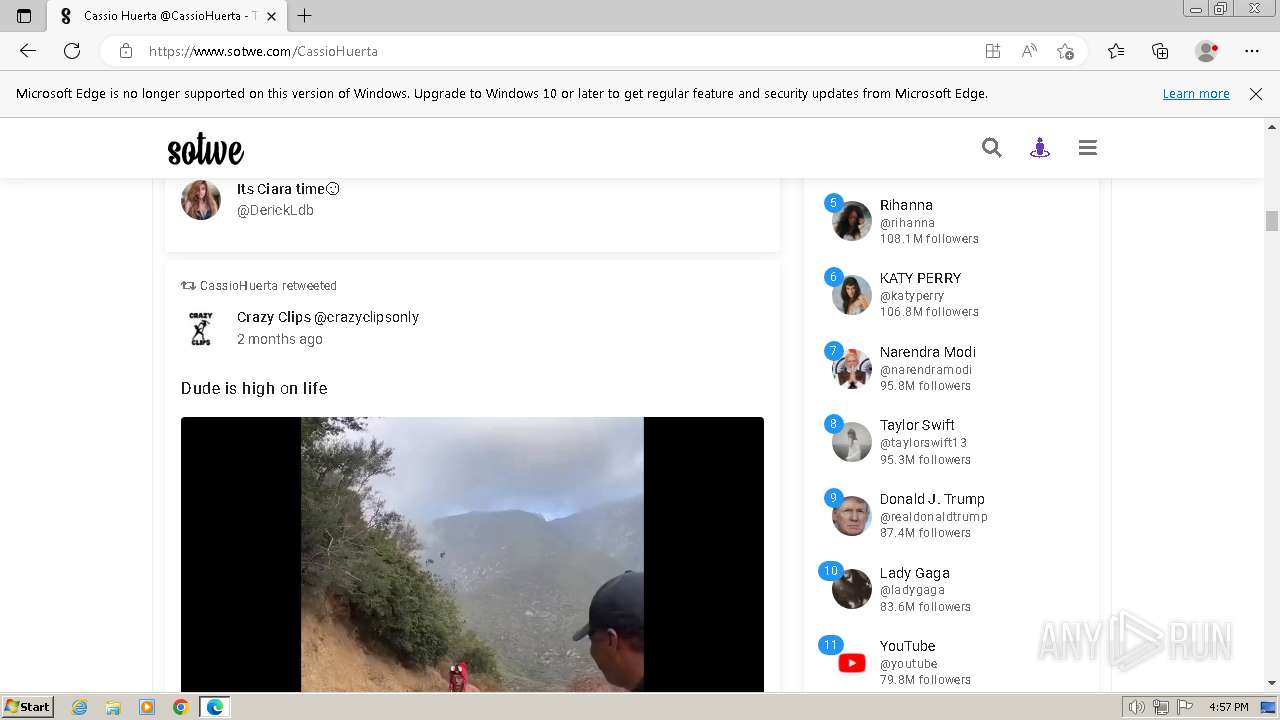The width and height of the screenshot is (1280, 720).
Task: Close the Cassio Huerta tab
Action: (271, 16)
